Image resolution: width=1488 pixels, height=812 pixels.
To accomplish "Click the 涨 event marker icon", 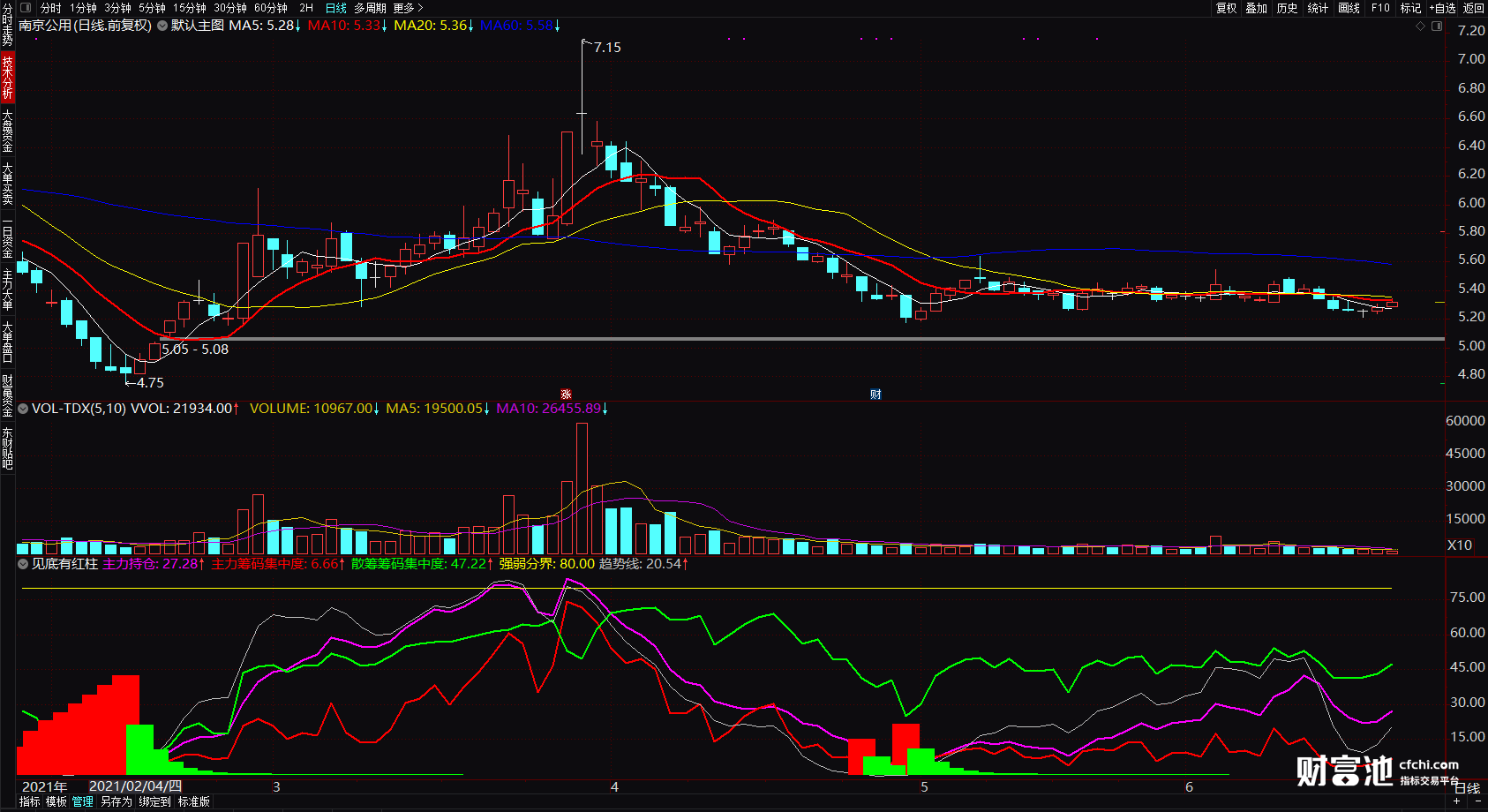I will tap(566, 395).
